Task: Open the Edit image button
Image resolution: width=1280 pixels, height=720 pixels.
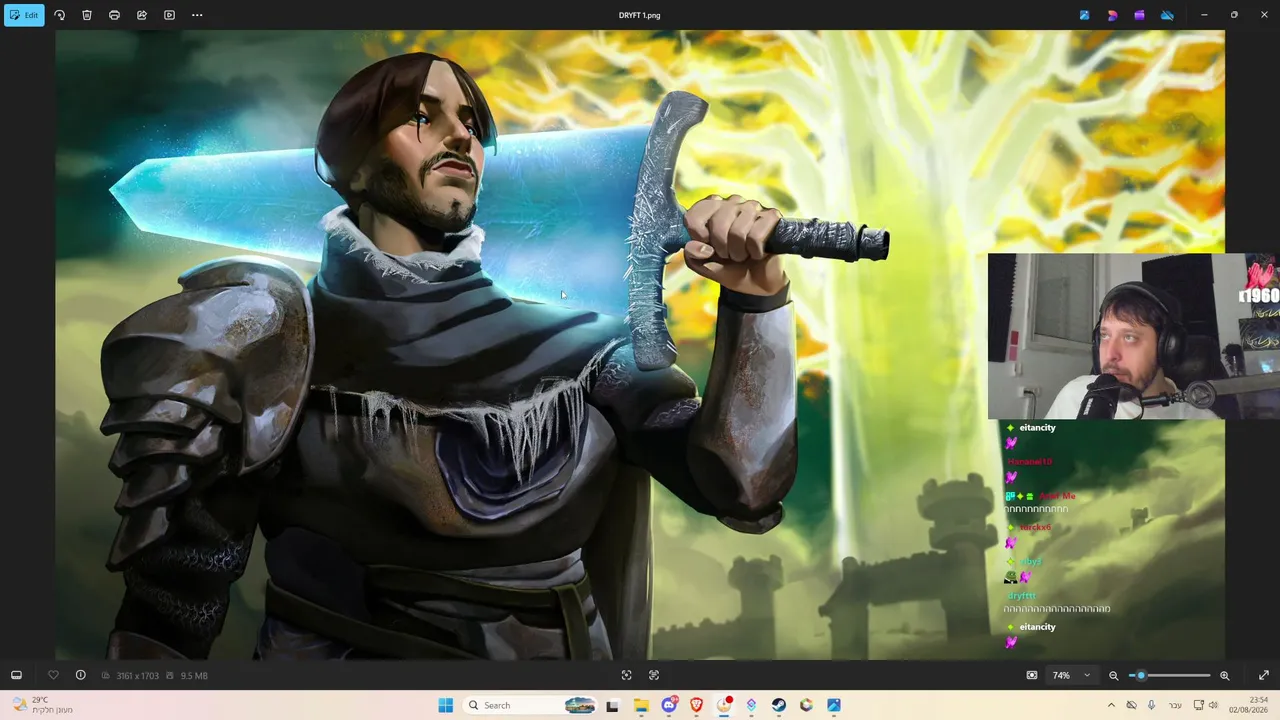Action: coord(24,15)
